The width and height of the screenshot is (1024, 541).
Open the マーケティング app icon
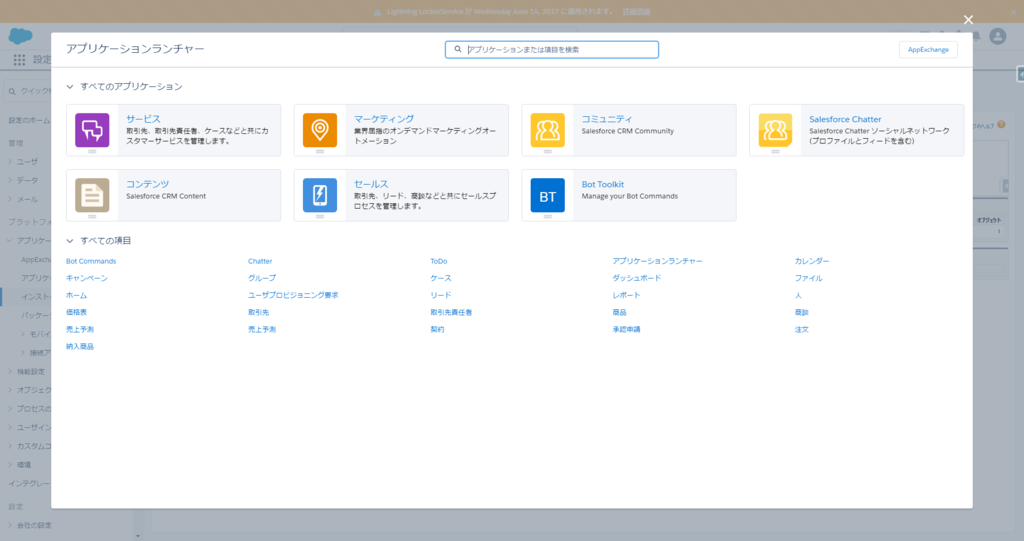tap(320, 130)
